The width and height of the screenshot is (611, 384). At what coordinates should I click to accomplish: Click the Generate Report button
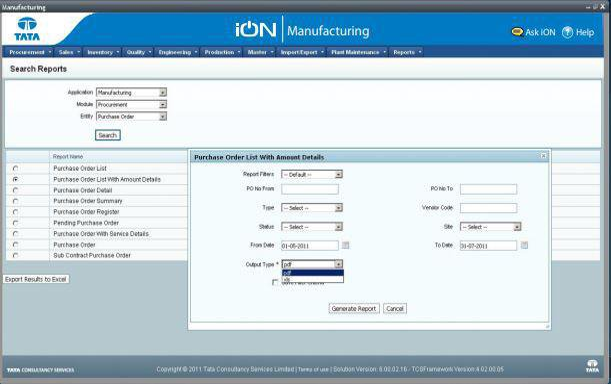pos(354,308)
